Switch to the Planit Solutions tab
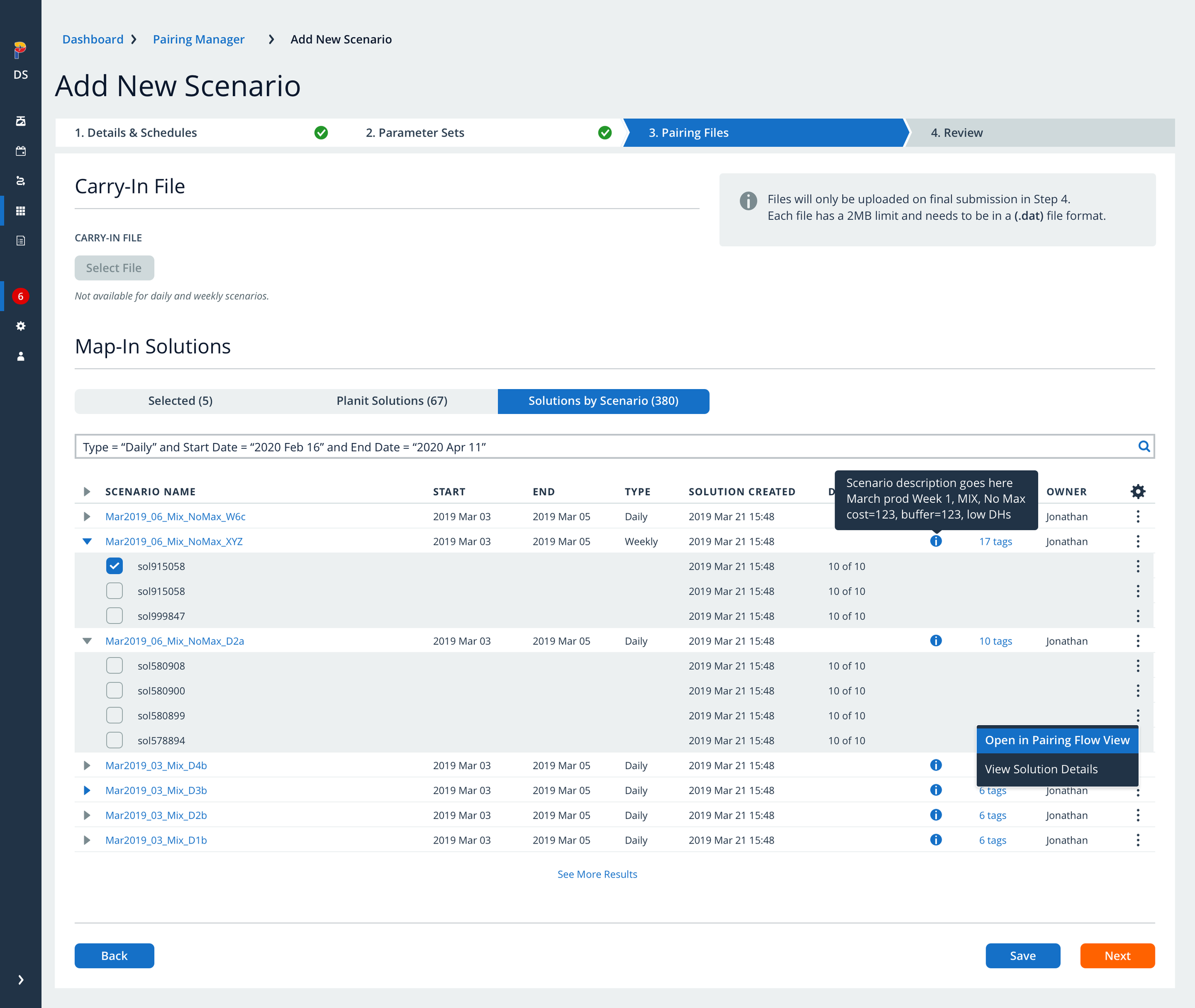1195x1008 pixels. click(391, 401)
